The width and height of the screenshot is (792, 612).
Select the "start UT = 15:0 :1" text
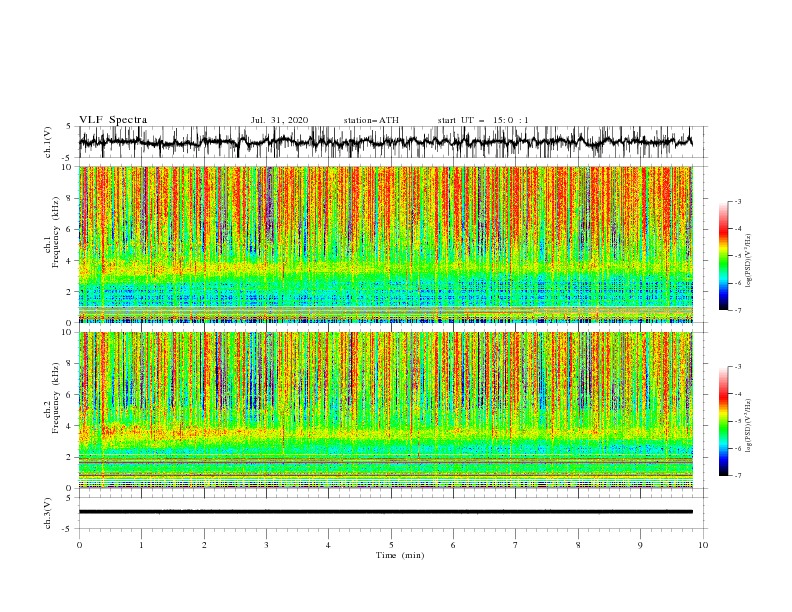tap(483, 120)
